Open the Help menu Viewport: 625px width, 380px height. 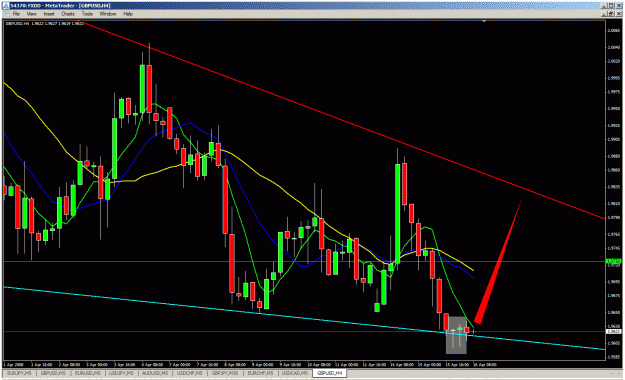click(x=128, y=14)
